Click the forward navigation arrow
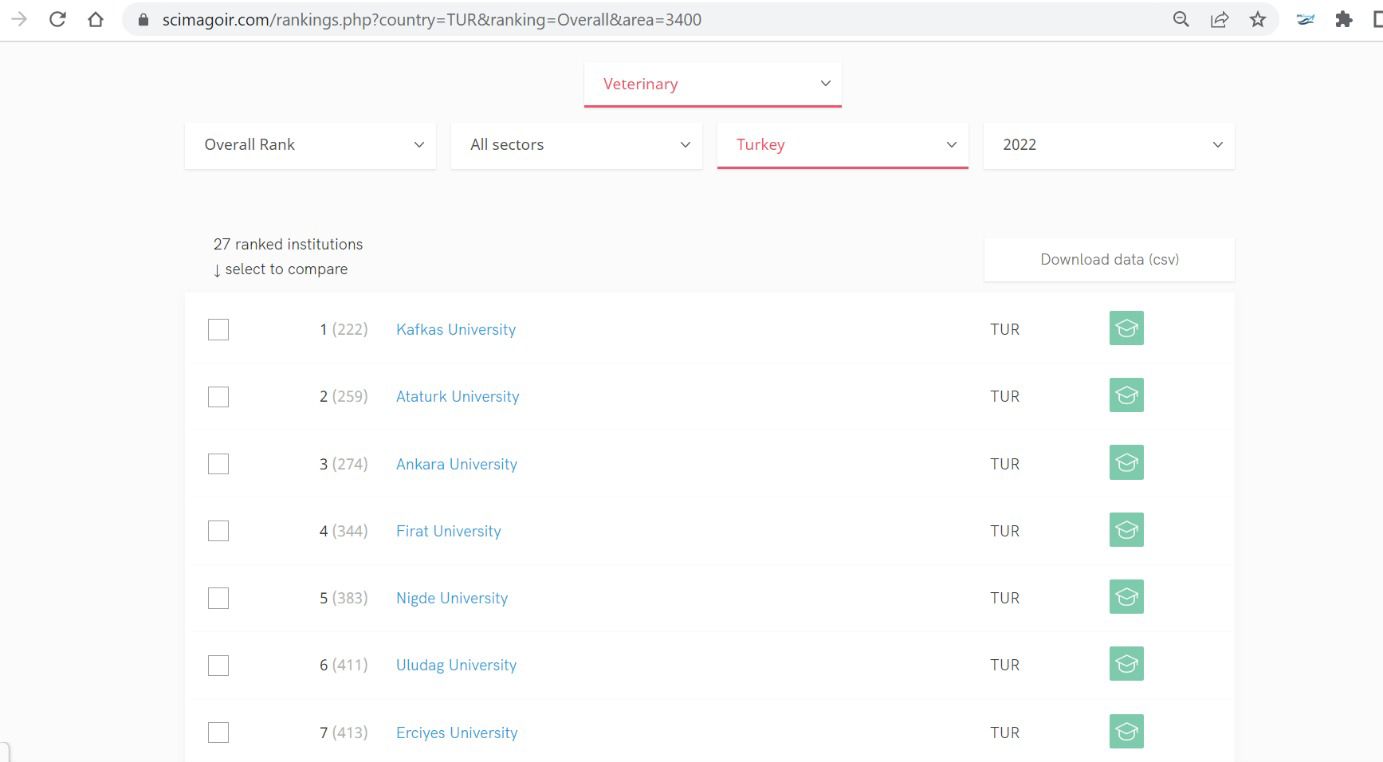 (18, 19)
